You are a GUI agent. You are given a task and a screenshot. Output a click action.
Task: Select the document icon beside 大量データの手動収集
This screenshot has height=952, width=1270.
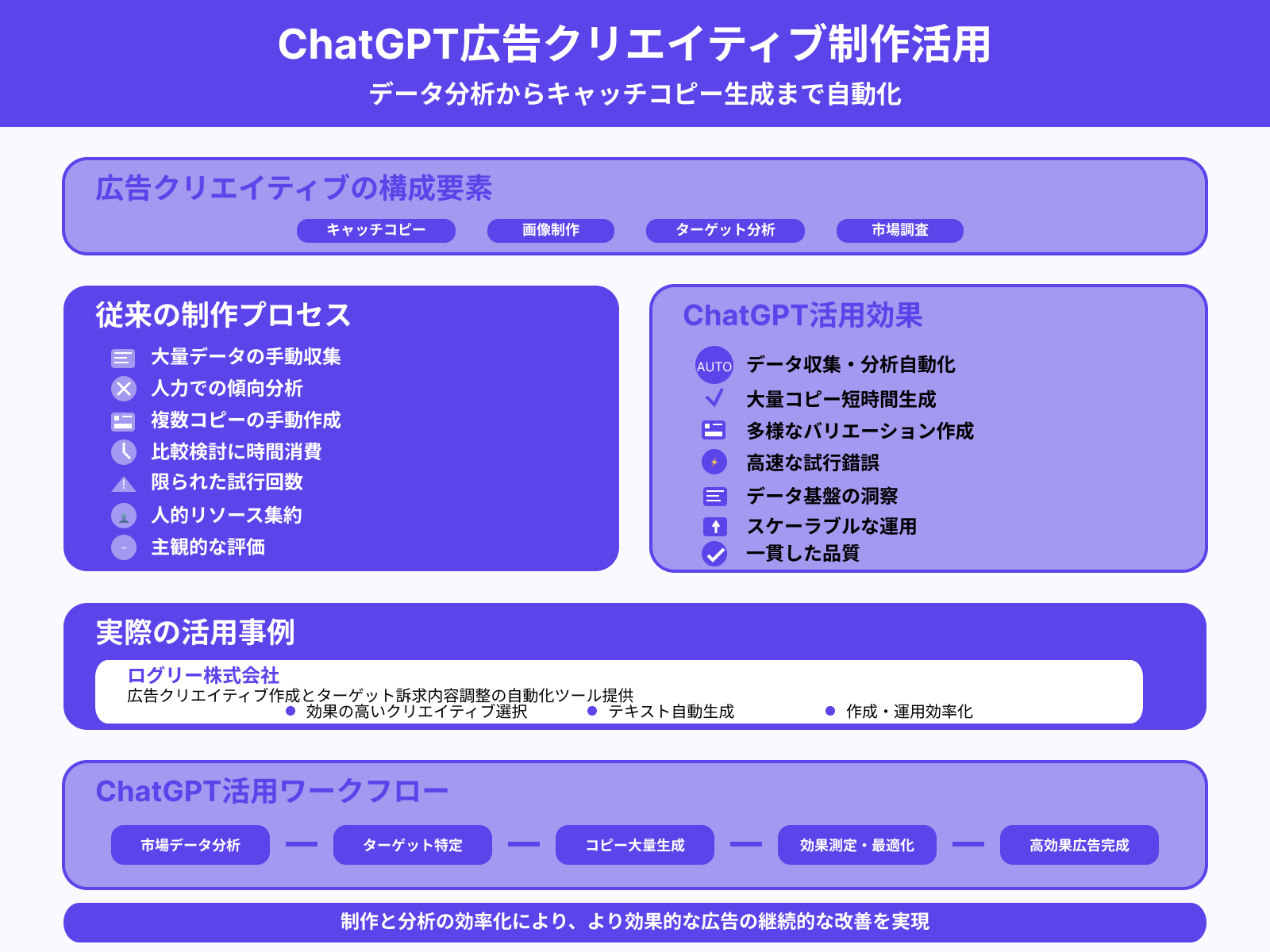pos(123,358)
